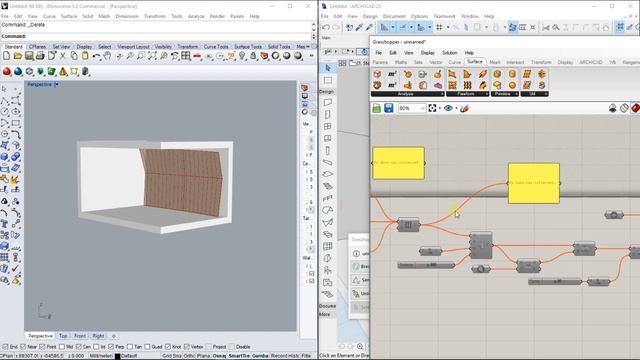Toggle Gumball in Rhino status bar
The width and height of the screenshot is (640, 360).
click(x=260, y=356)
